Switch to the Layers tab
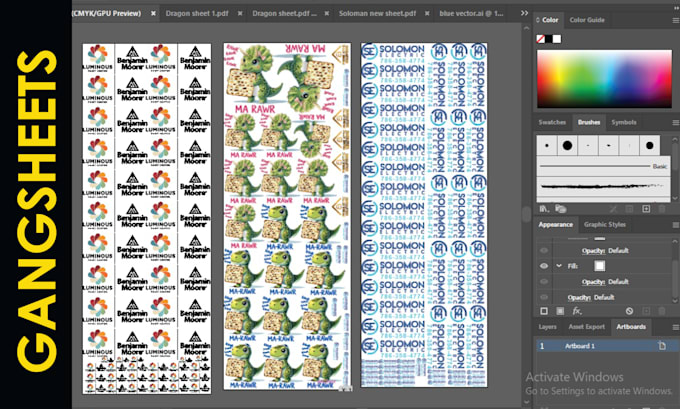This screenshot has height=409, width=680. click(x=547, y=327)
